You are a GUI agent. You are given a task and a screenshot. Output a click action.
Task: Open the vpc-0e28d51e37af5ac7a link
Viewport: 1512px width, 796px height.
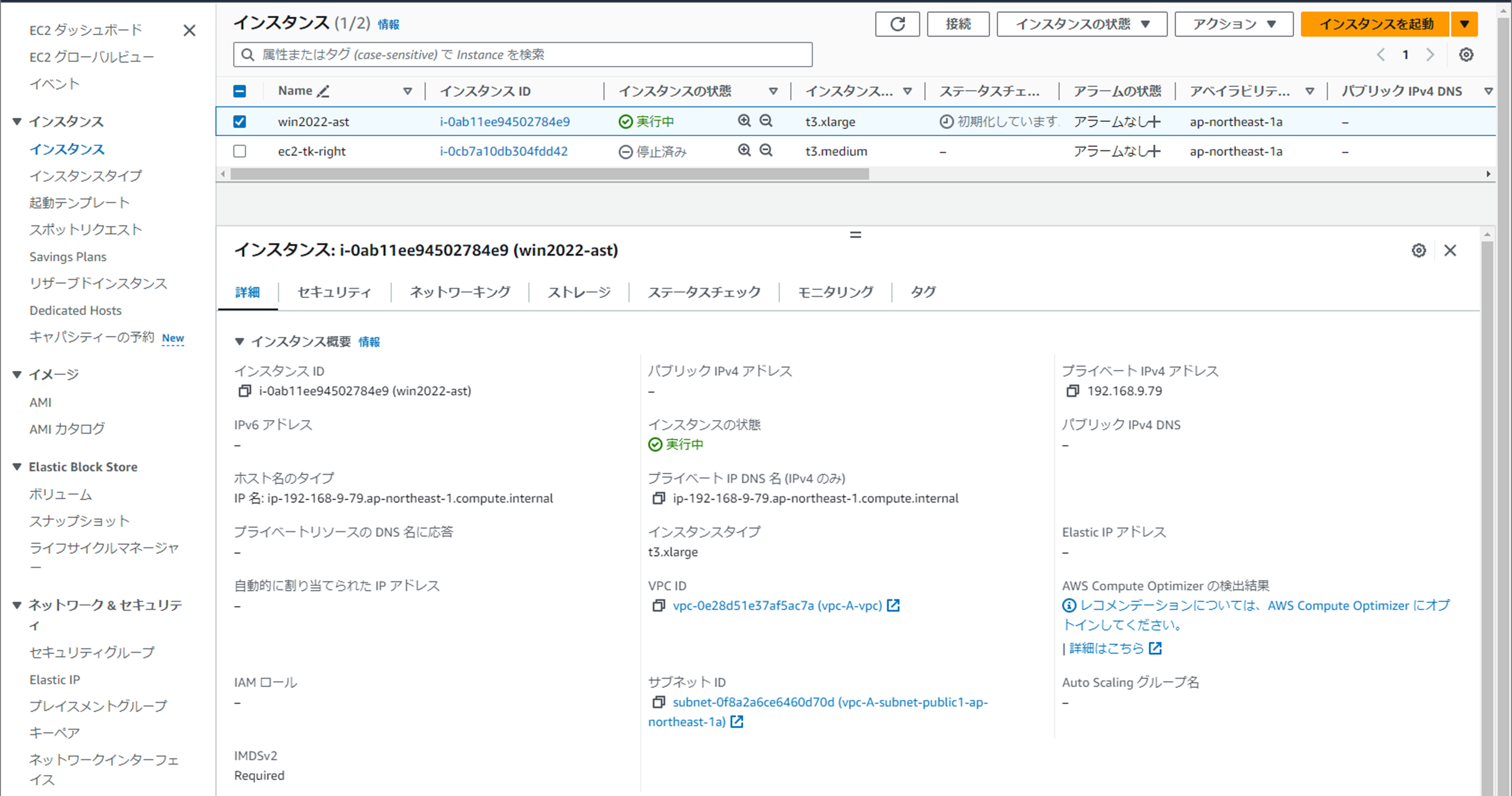pyautogui.click(x=777, y=605)
